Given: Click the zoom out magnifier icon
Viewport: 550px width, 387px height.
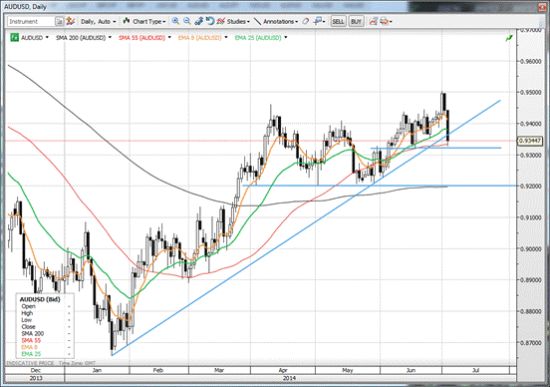Looking at the screenshot, I should pos(187,21).
